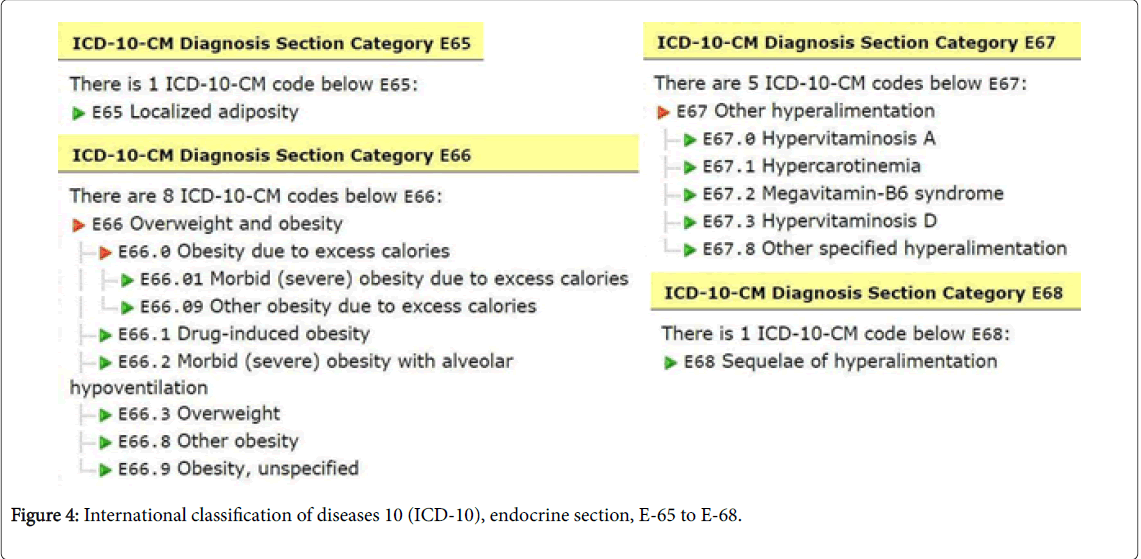Click green arrow beside E67.0 Hypervitaminosis A
This screenshot has width=1141, height=559.
690,140
